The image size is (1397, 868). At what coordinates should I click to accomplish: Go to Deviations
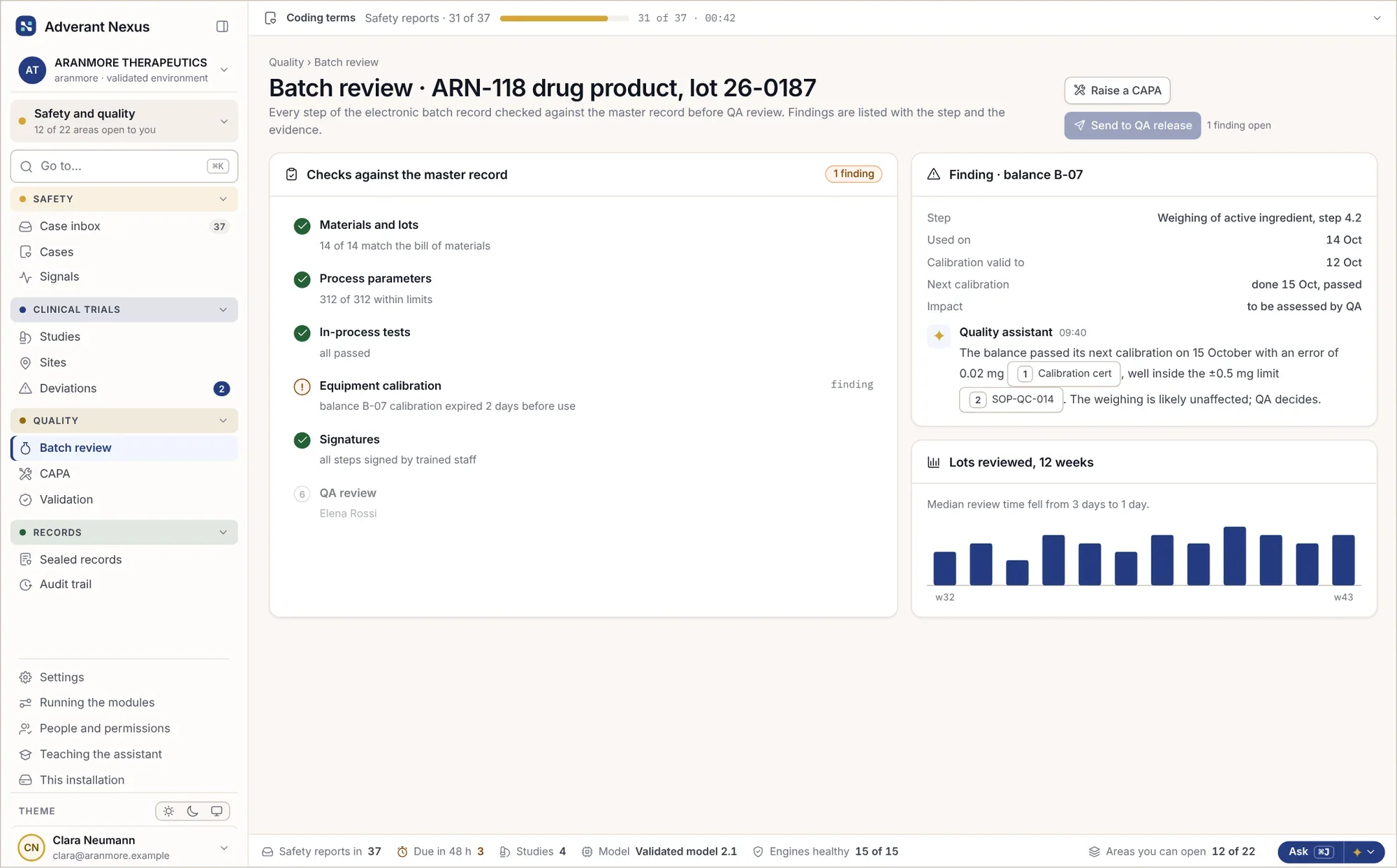[x=124, y=388]
